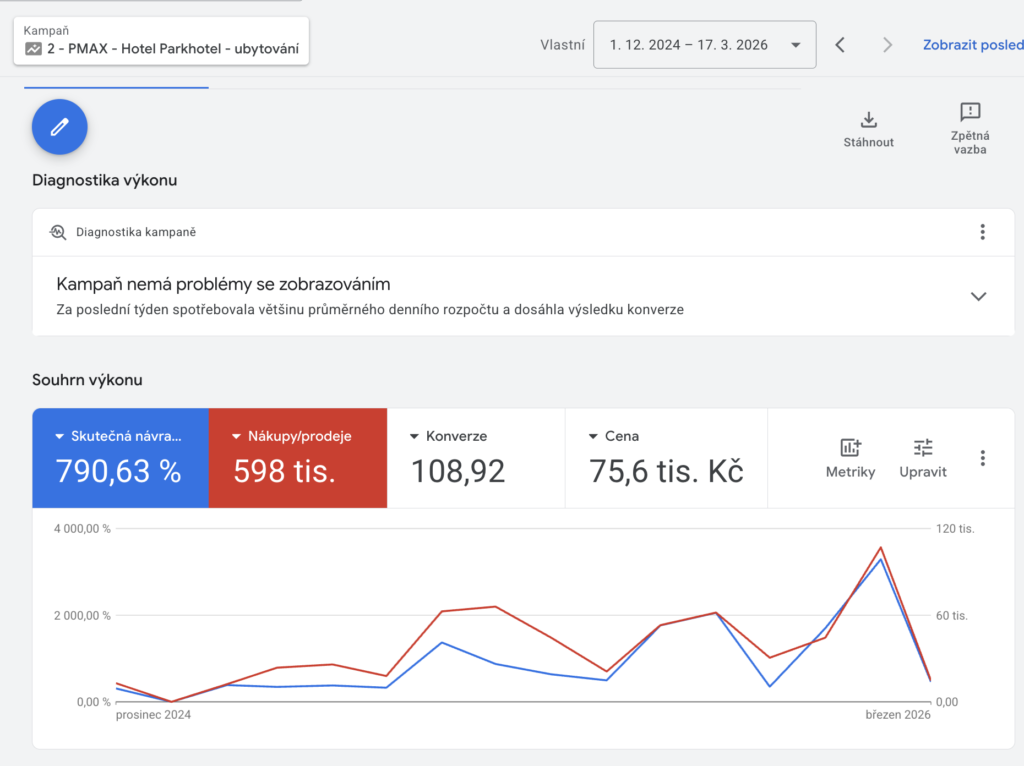Open the Metriky chart metrics icon
Viewport: 1024px width, 766px height.
click(850, 448)
